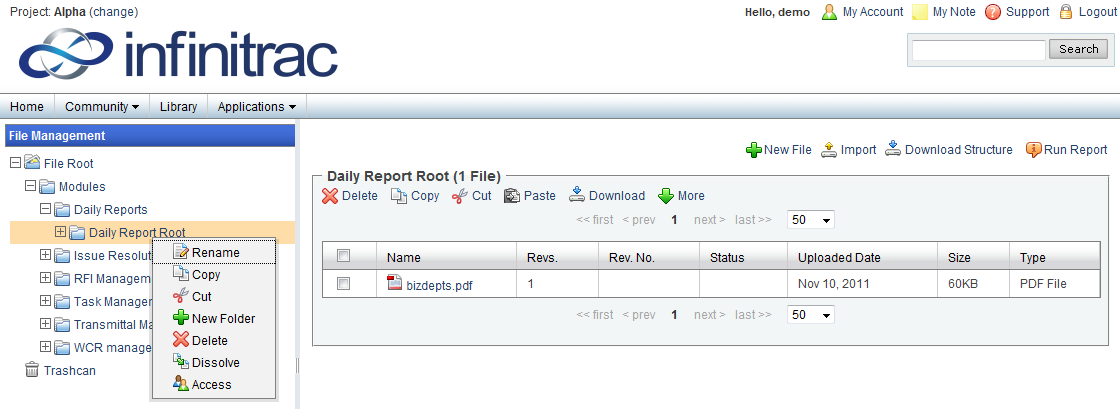Select the Daily Report Root tree item
1120x409 pixels.
coord(137,233)
